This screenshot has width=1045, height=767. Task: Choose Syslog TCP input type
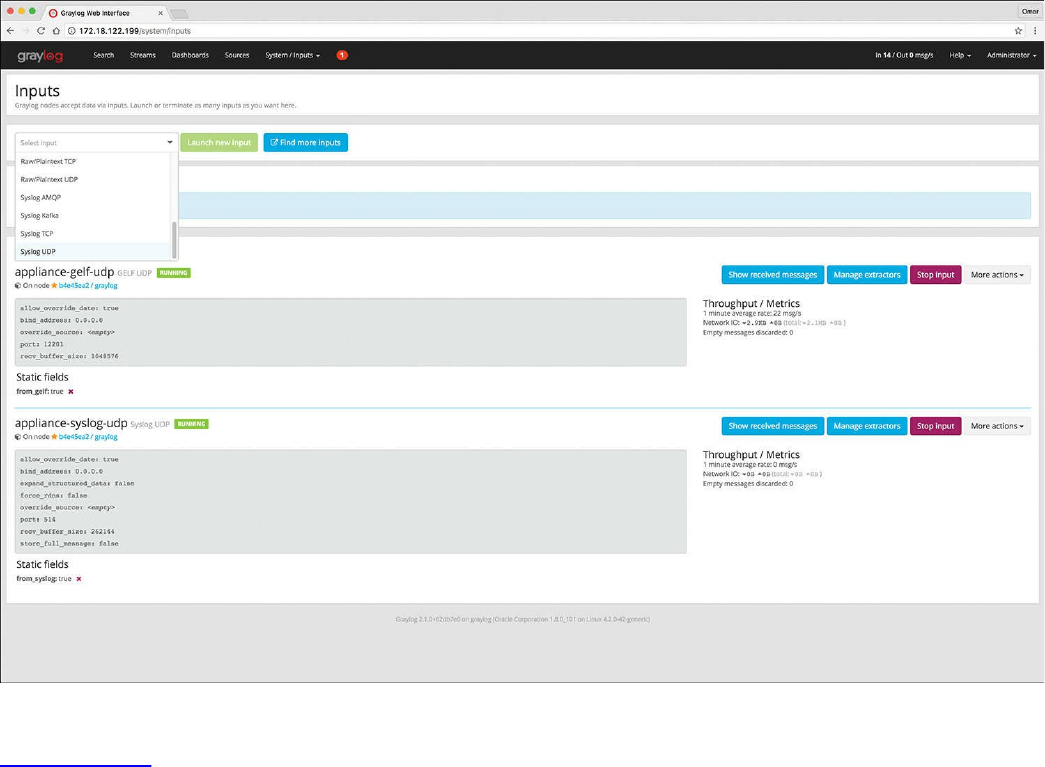click(93, 233)
